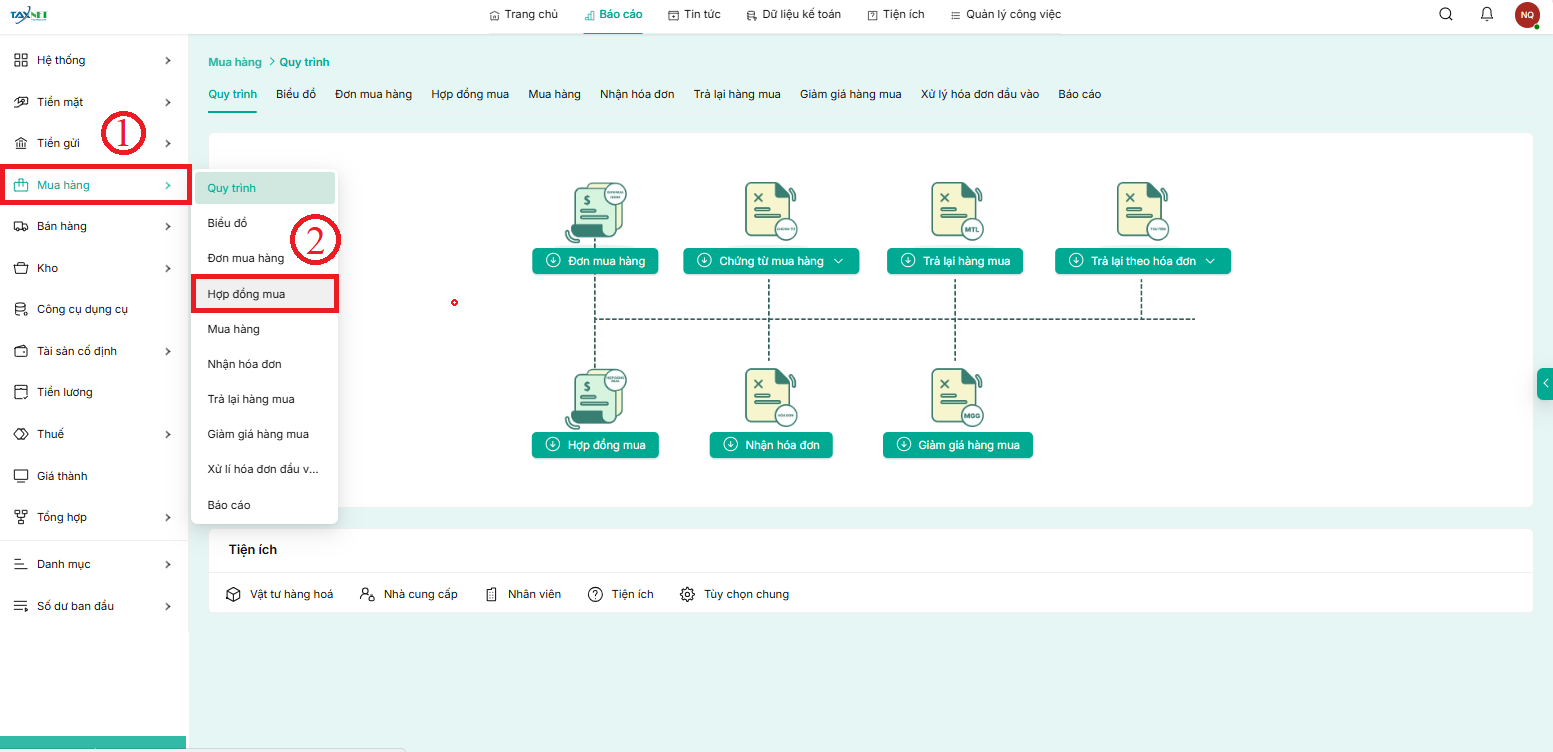Click the Giảm giá hàng mua icon
Screen dimensions: 1553x752
957,397
